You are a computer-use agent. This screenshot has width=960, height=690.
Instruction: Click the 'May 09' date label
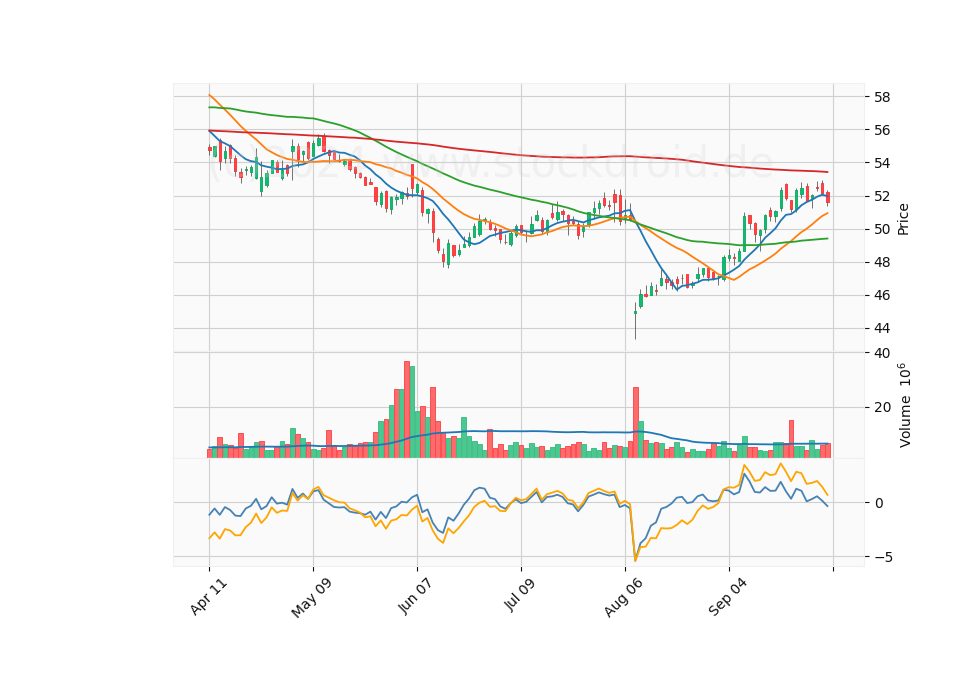[x=312, y=598]
